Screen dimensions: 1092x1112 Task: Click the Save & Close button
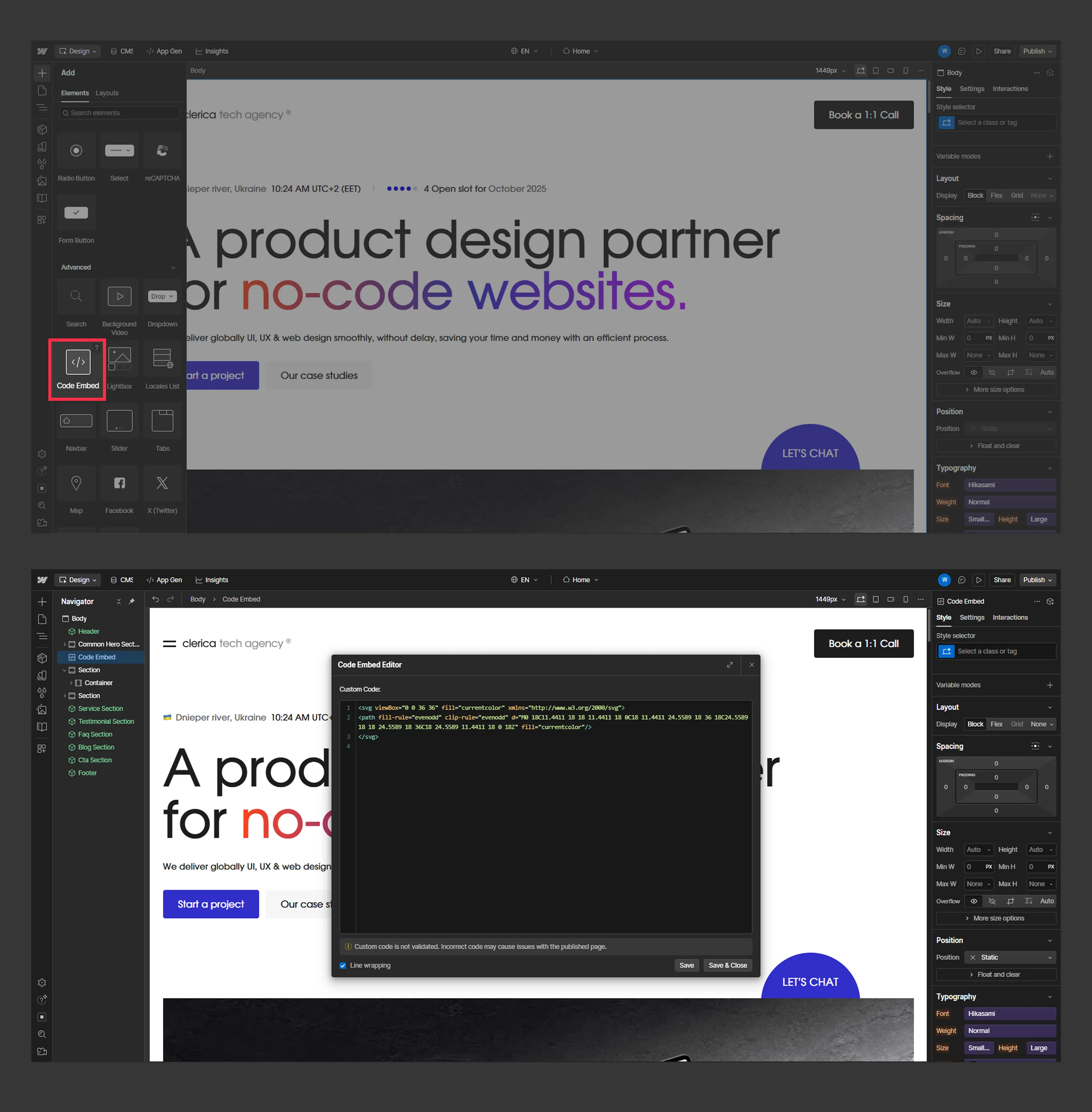727,966
